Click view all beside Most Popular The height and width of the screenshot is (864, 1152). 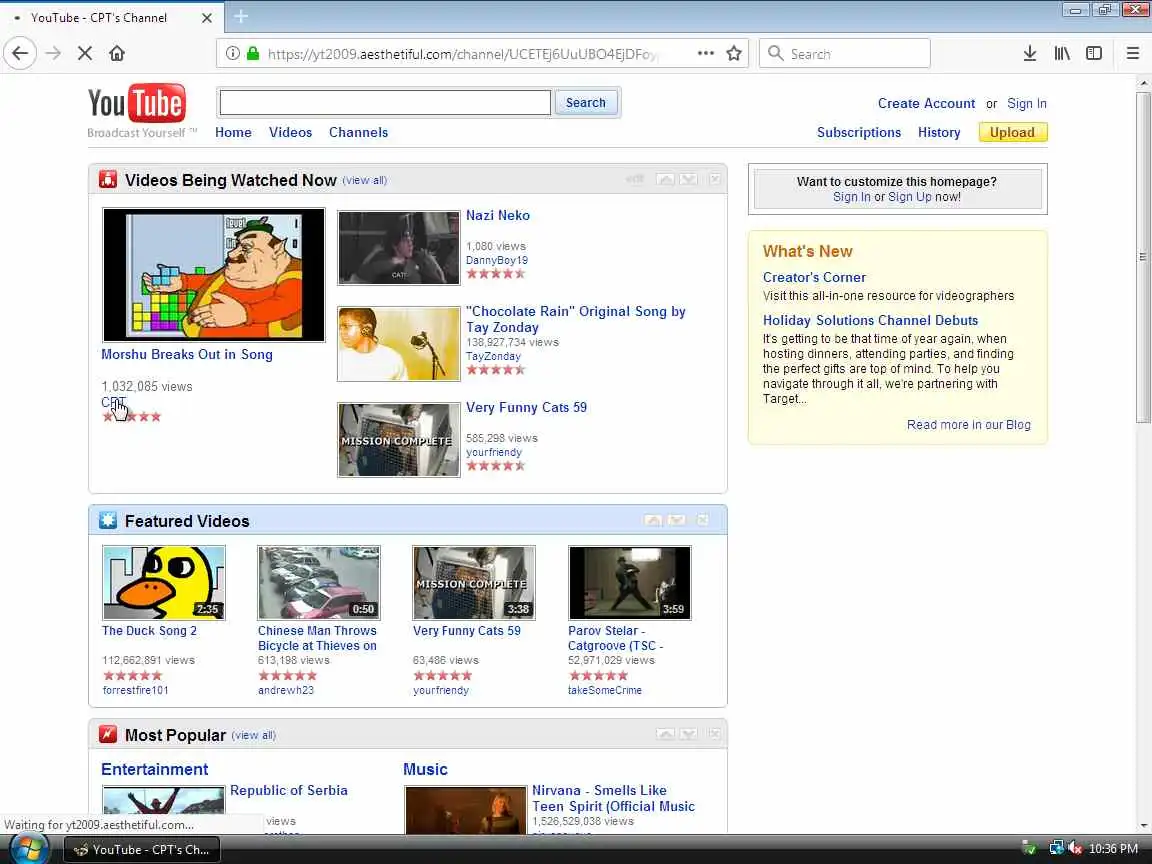253,735
